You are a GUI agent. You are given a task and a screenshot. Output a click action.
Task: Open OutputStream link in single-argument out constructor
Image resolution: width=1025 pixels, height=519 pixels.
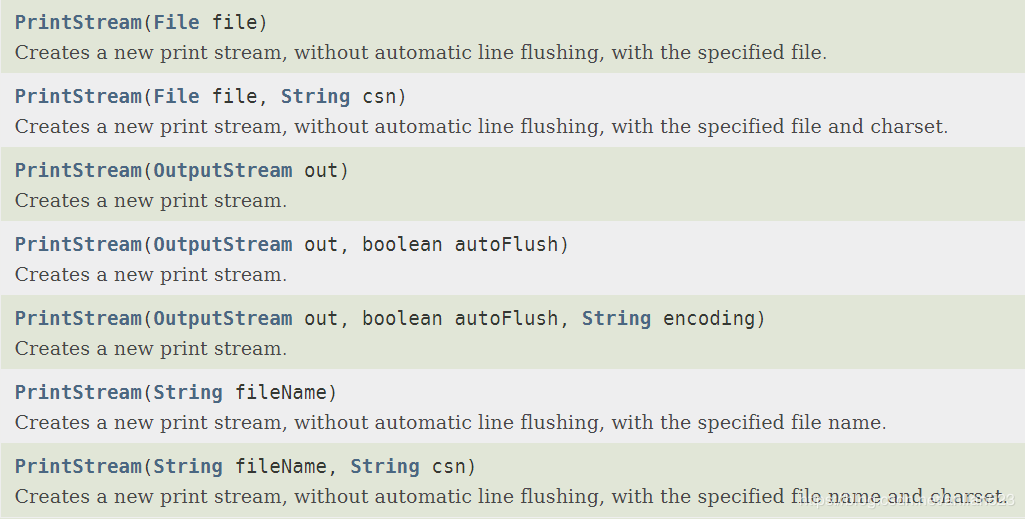point(223,170)
